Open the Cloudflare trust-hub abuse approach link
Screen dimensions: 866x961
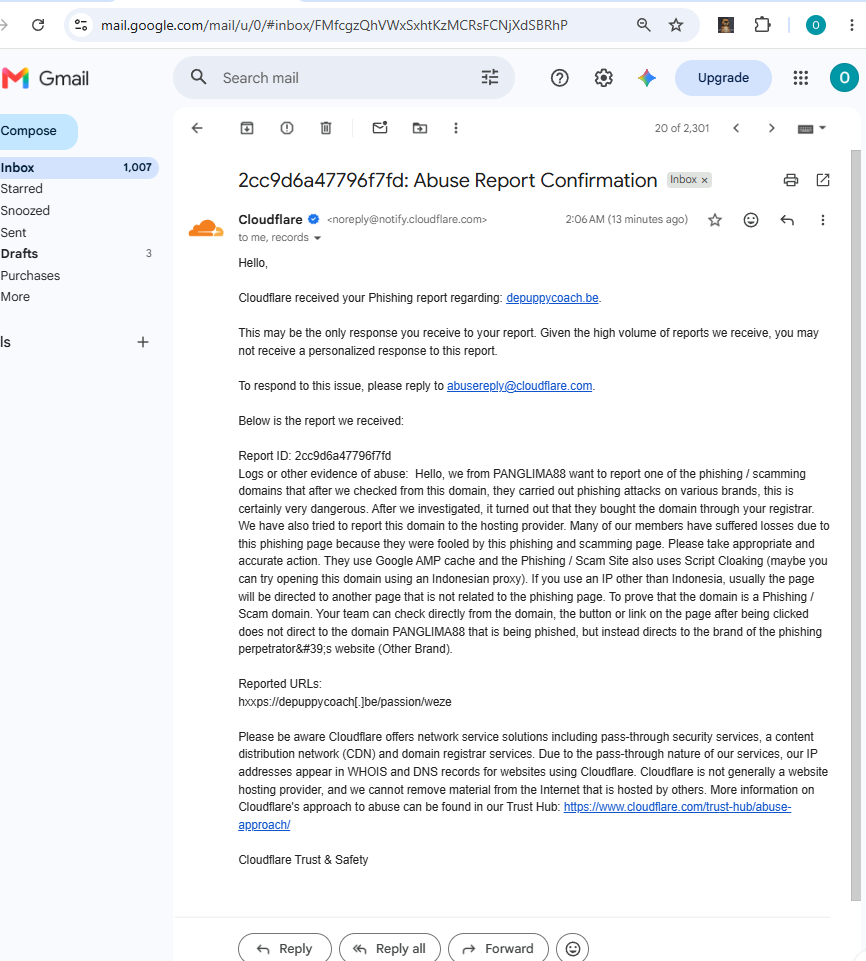(x=677, y=807)
